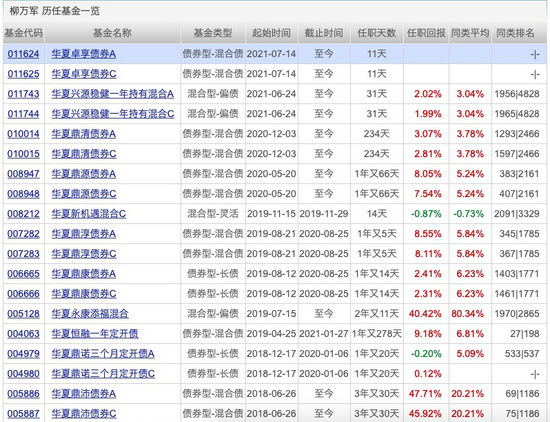Open fund 华夏新机遇混合C
The height and width of the screenshot is (422, 550).
[89, 214]
